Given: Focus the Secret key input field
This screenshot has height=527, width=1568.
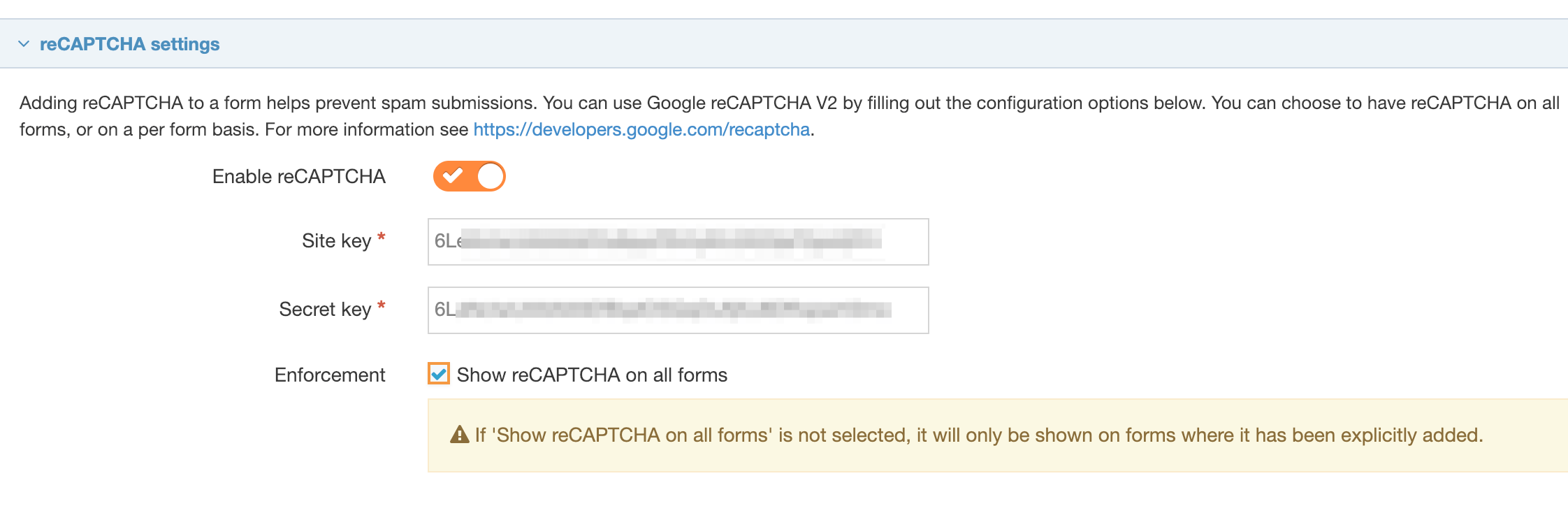Looking at the screenshot, I should [x=678, y=310].
